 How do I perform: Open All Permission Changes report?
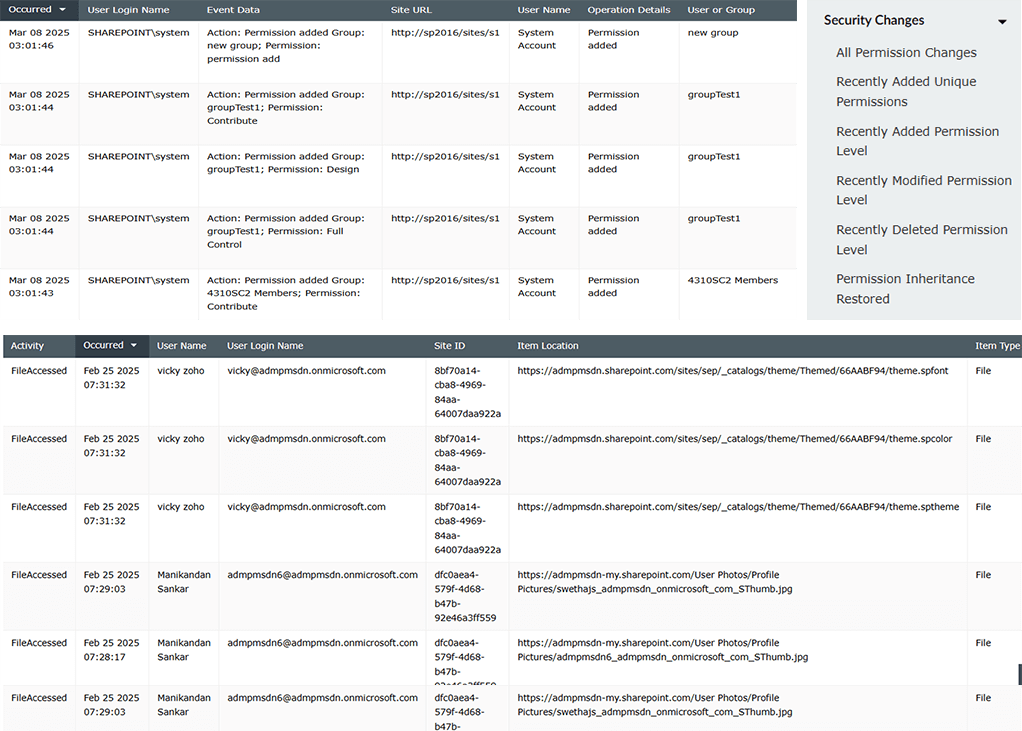(906, 53)
